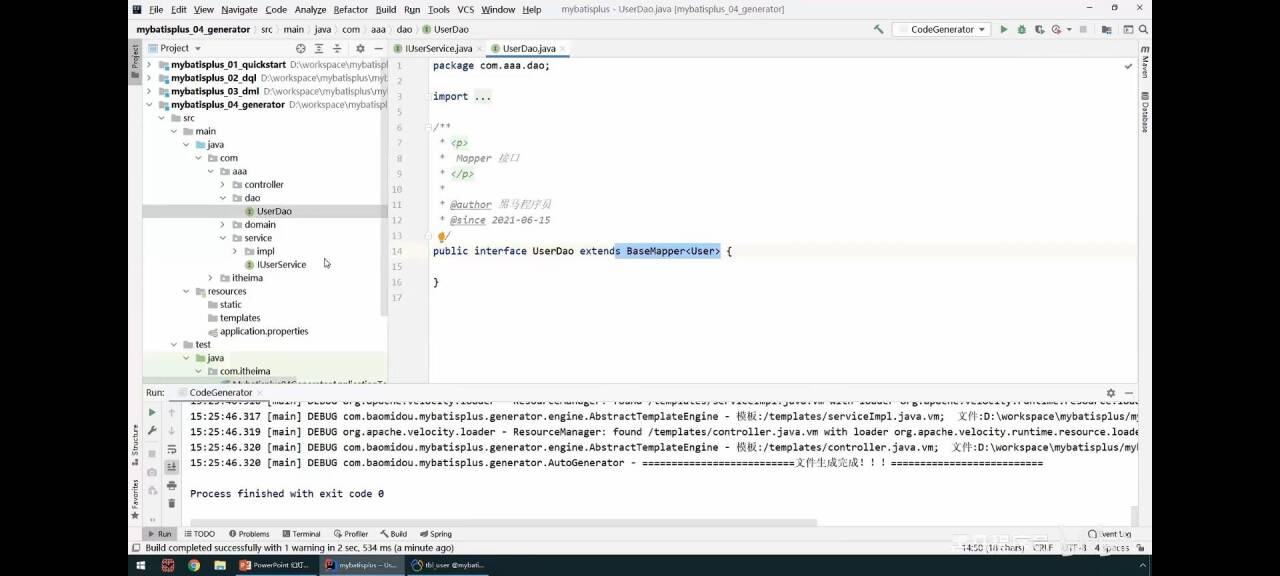This screenshot has width=1280, height=576.
Task: Click the wrench icon in Run panel
Action: pyautogui.click(x=152, y=431)
